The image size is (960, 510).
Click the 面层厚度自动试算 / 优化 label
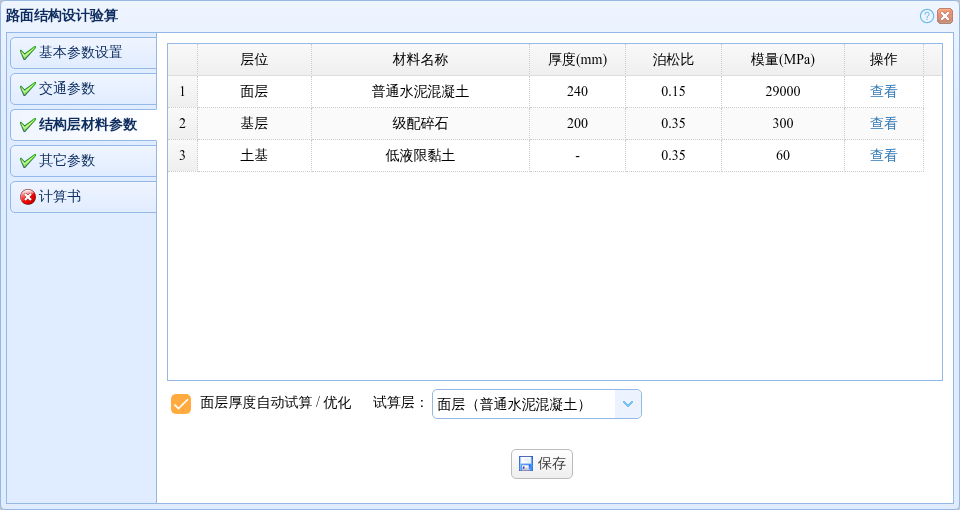click(276, 403)
